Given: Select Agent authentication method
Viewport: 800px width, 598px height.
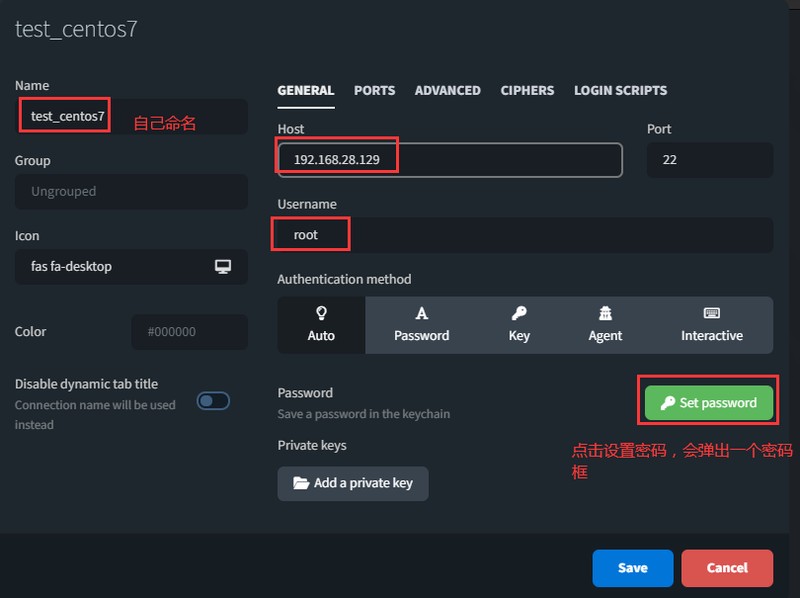Looking at the screenshot, I should 605,325.
